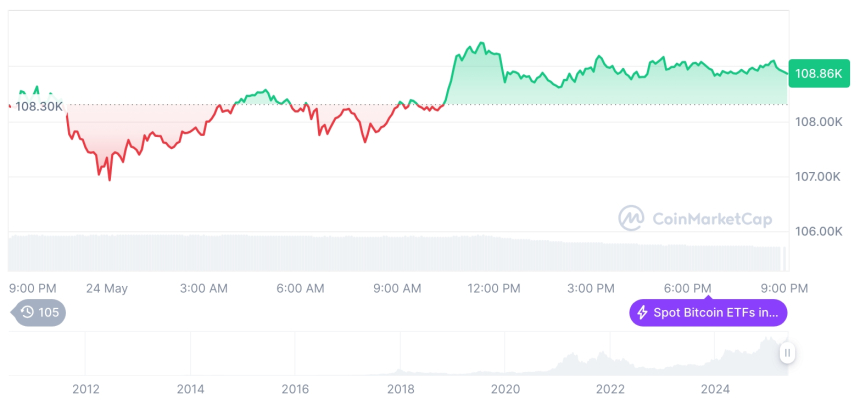Viewport: 860px width, 401px height.
Task: Click the 108.30K opening price label
Action: (x=39, y=106)
